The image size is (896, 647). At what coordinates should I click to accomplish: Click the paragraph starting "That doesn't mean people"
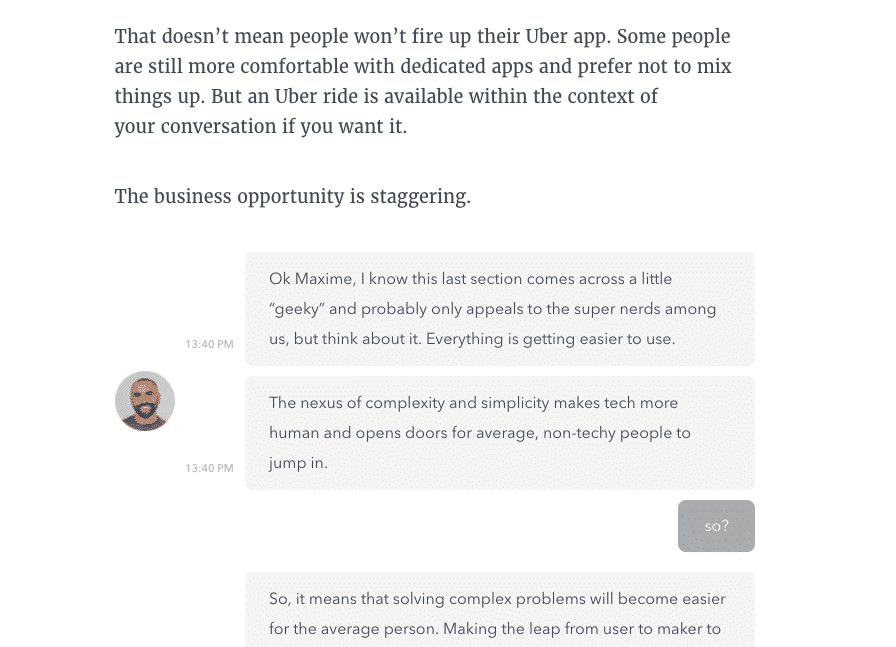click(422, 81)
